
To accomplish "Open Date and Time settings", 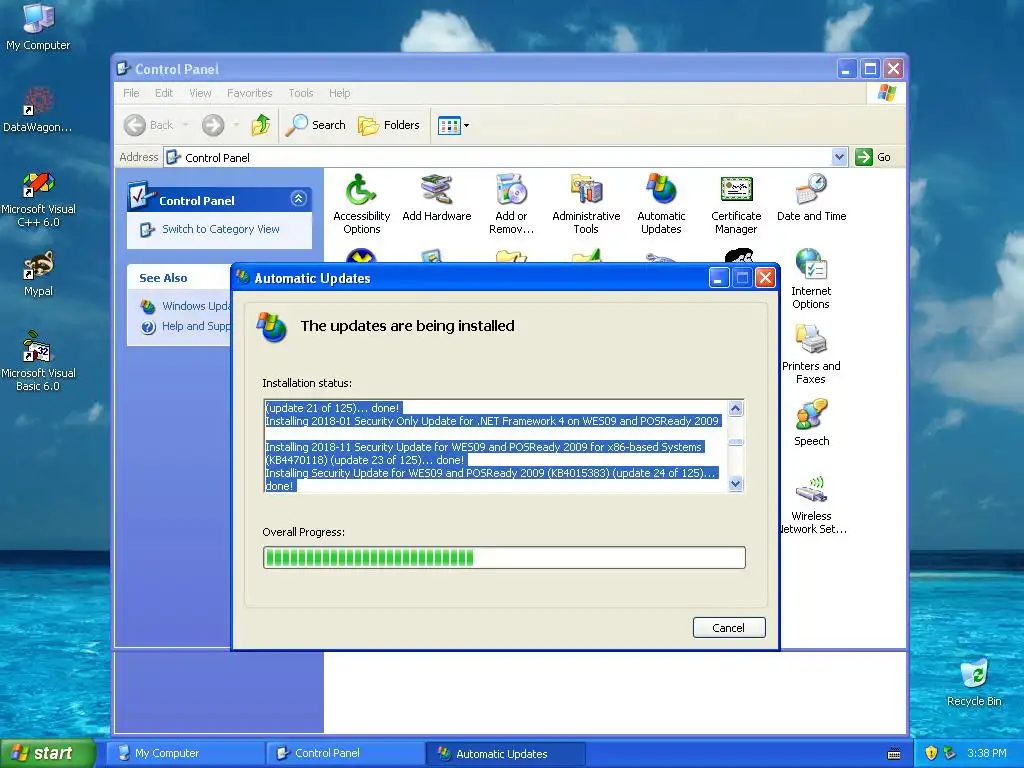I will (x=811, y=198).
